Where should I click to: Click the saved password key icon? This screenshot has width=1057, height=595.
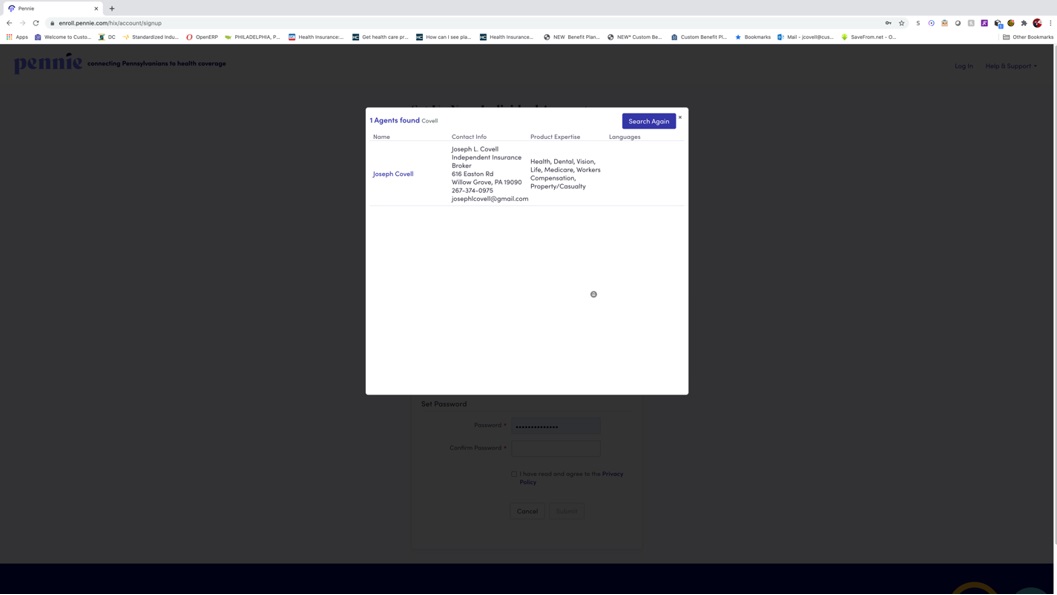click(x=888, y=23)
